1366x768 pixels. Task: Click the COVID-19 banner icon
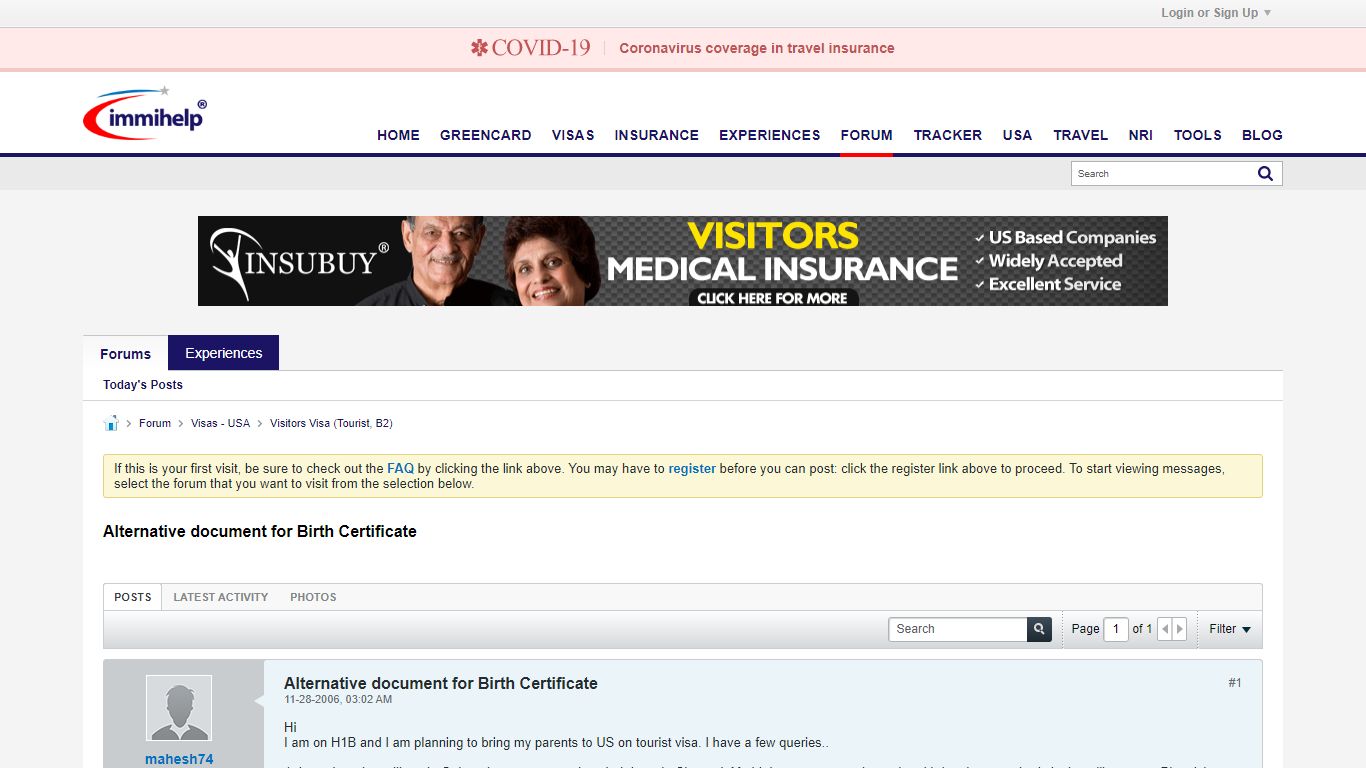point(480,48)
